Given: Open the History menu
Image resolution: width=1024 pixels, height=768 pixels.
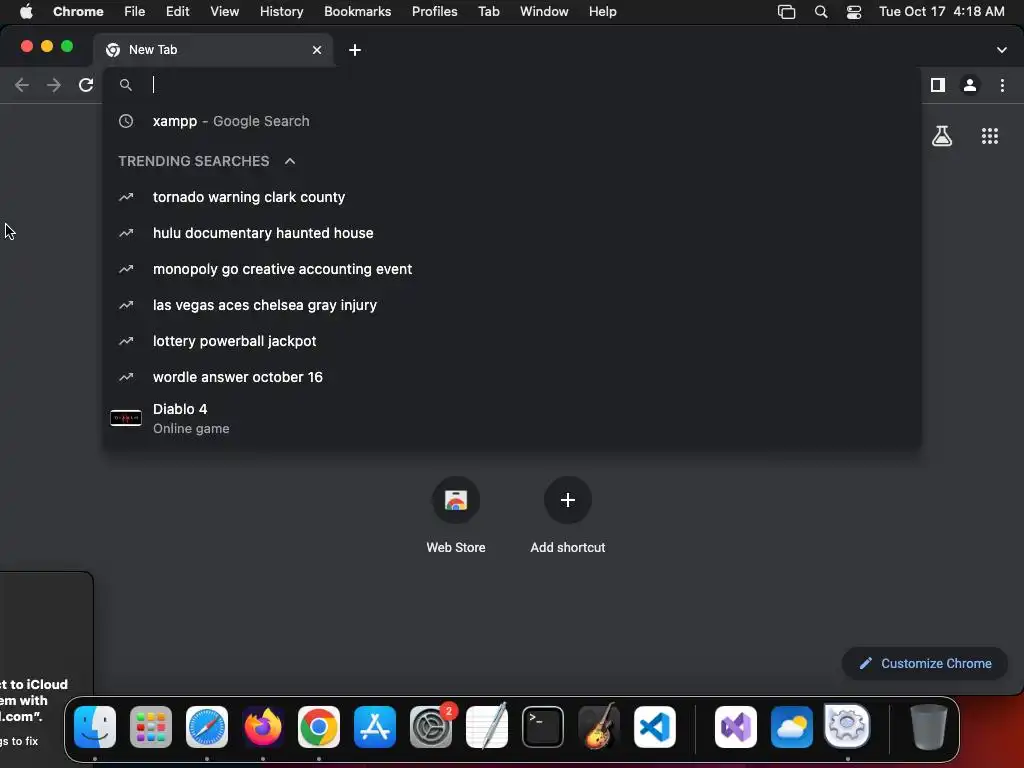Looking at the screenshot, I should pyautogui.click(x=281, y=12).
